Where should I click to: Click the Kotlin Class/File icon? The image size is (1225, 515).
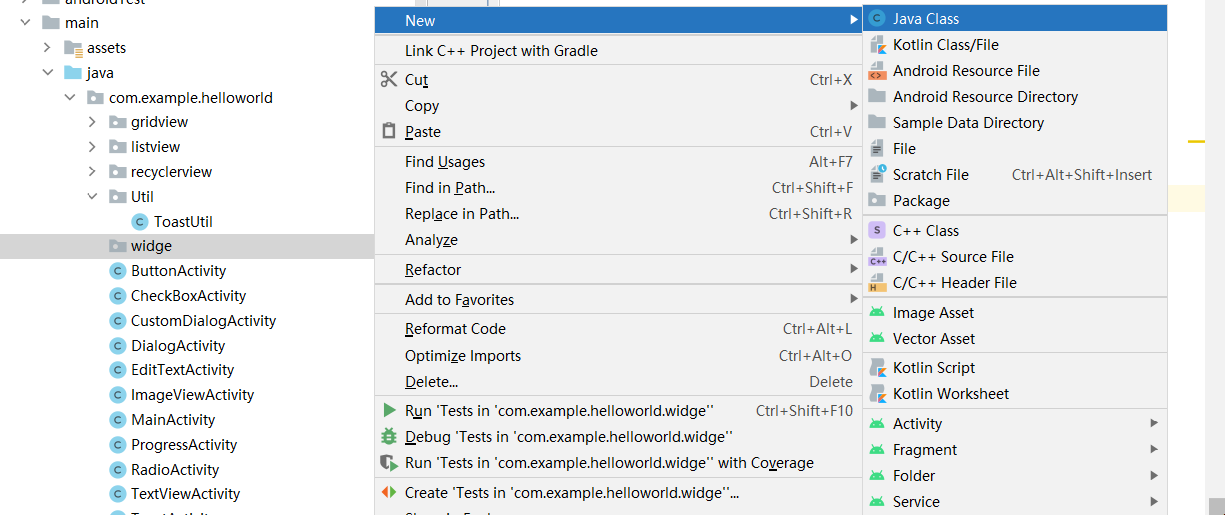click(878, 45)
